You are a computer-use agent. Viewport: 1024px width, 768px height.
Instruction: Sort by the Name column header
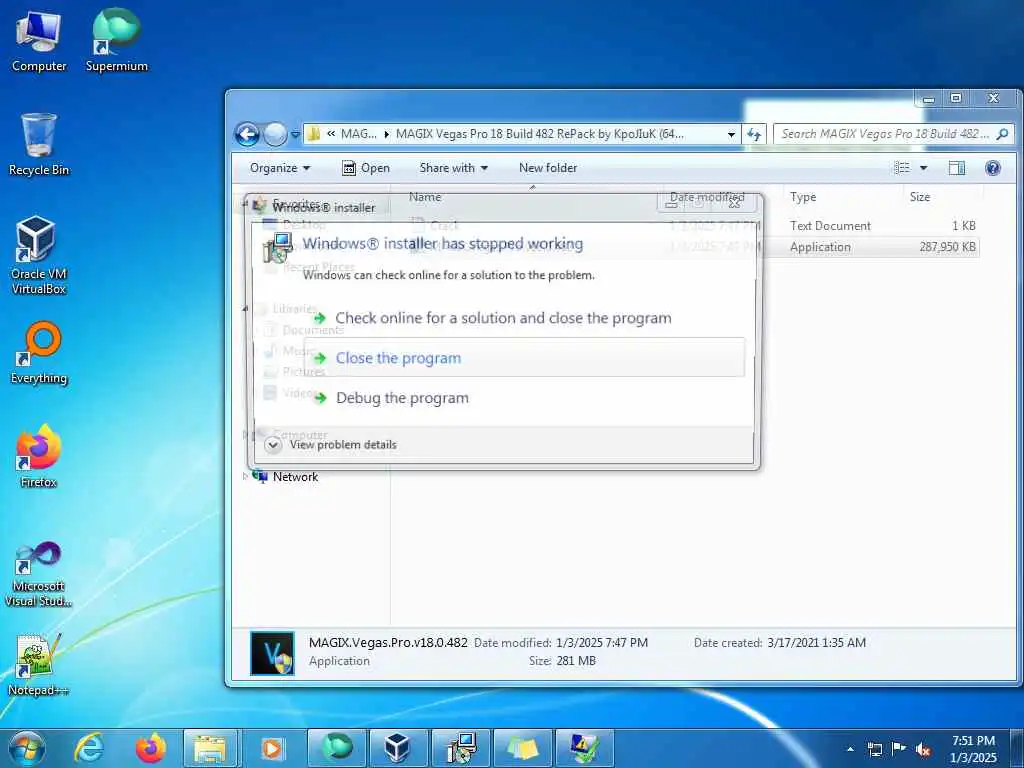425,197
